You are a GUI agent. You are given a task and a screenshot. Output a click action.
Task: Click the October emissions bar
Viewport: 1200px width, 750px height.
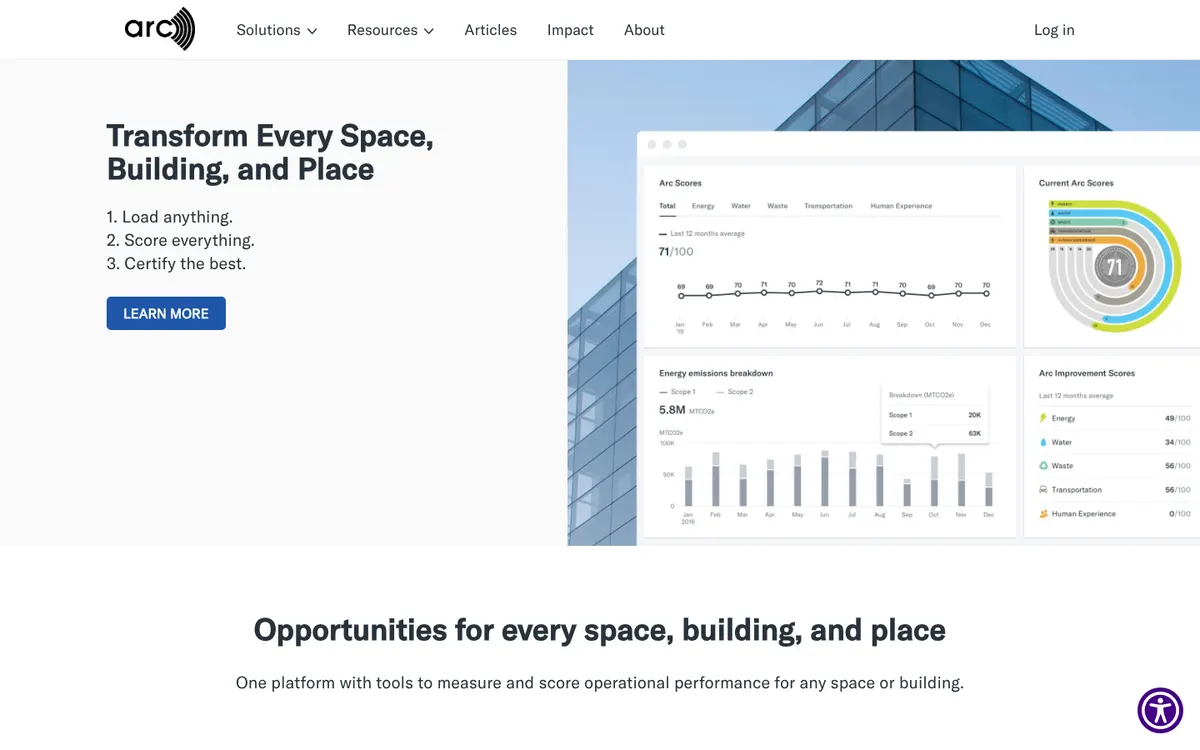point(934,481)
